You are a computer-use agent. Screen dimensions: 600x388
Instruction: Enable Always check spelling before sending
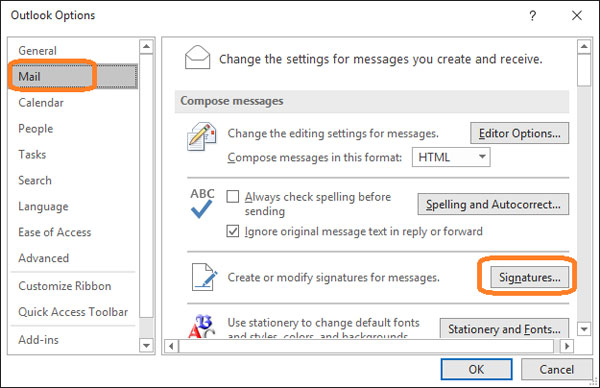pos(233,197)
